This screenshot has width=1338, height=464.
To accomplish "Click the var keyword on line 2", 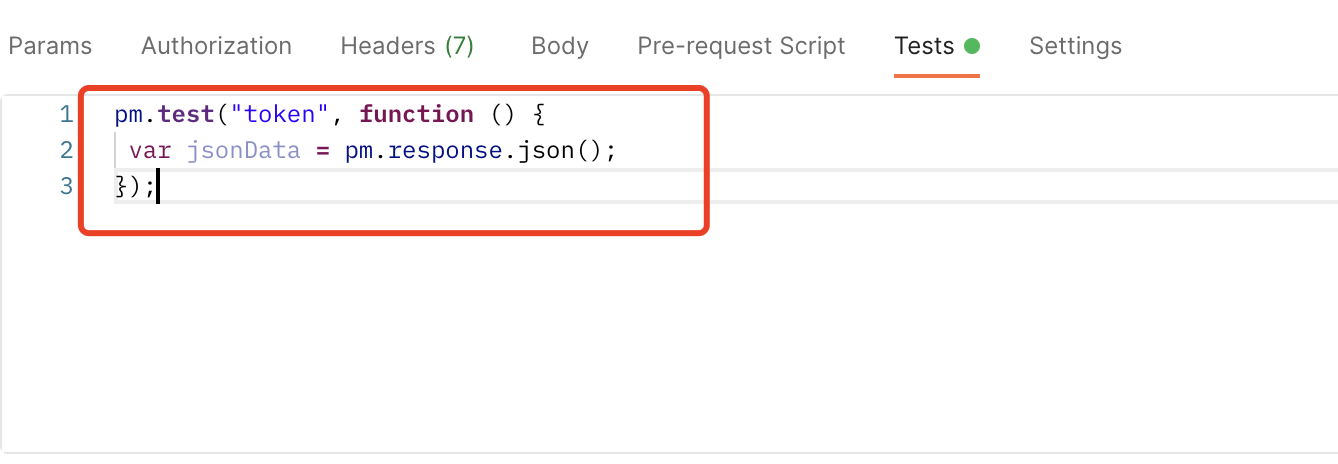I will point(150,151).
